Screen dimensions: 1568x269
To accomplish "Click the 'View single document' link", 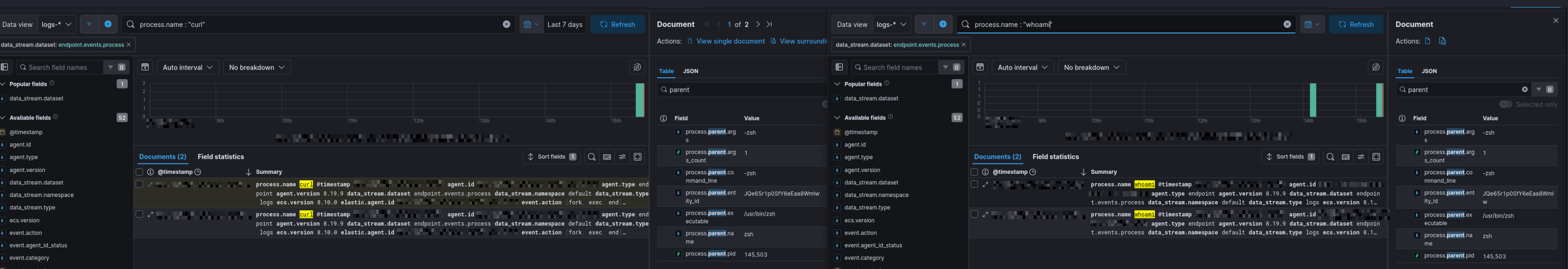I will tap(730, 41).
